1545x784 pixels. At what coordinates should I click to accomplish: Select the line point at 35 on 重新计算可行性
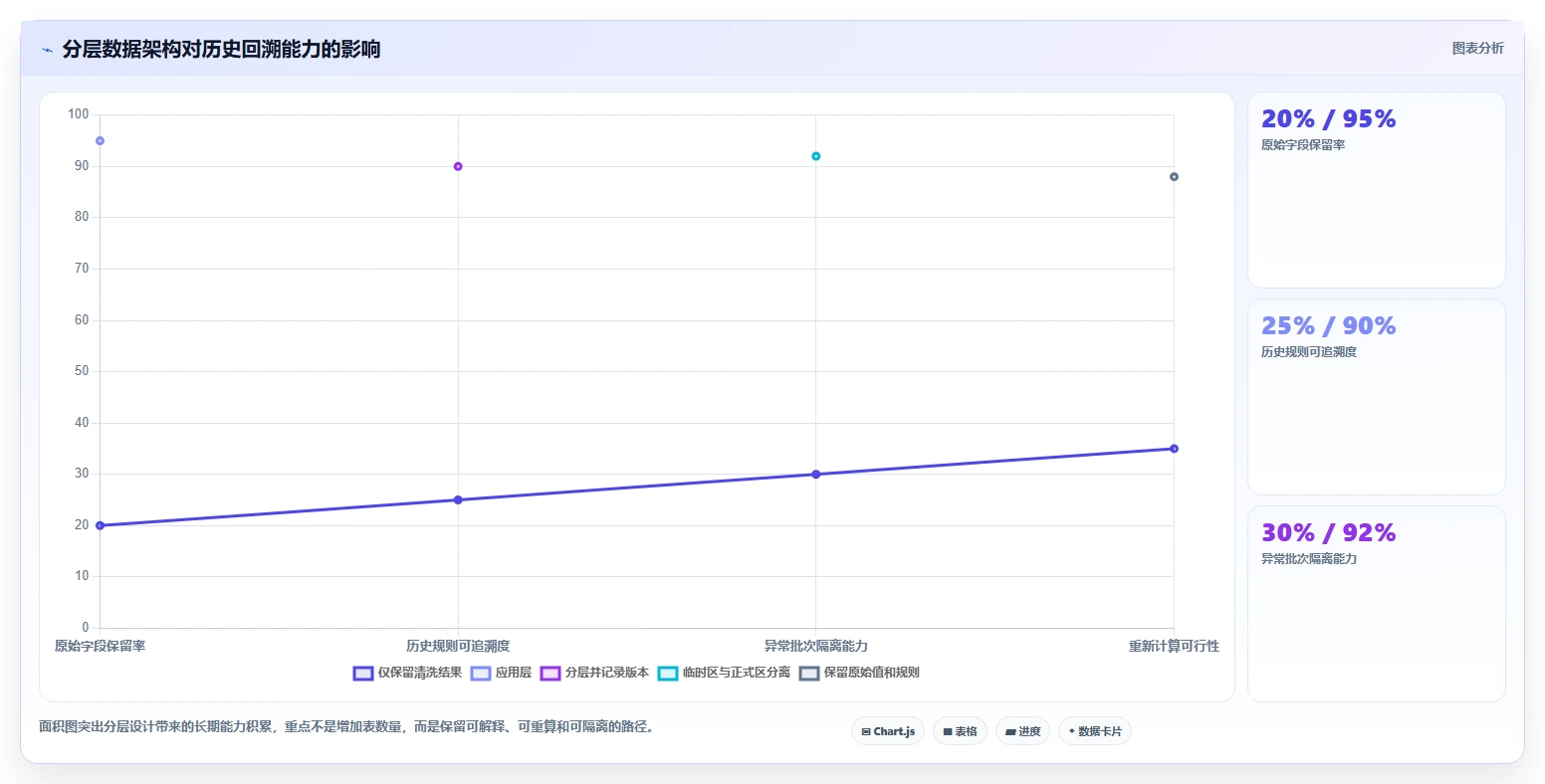pyautogui.click(x=1174, y=449)
